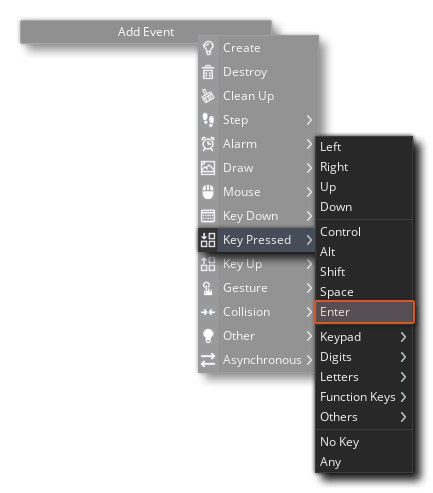Choose the Control key option
The image size is (433, 493).
pyautogui.click(x=364, y=232)
